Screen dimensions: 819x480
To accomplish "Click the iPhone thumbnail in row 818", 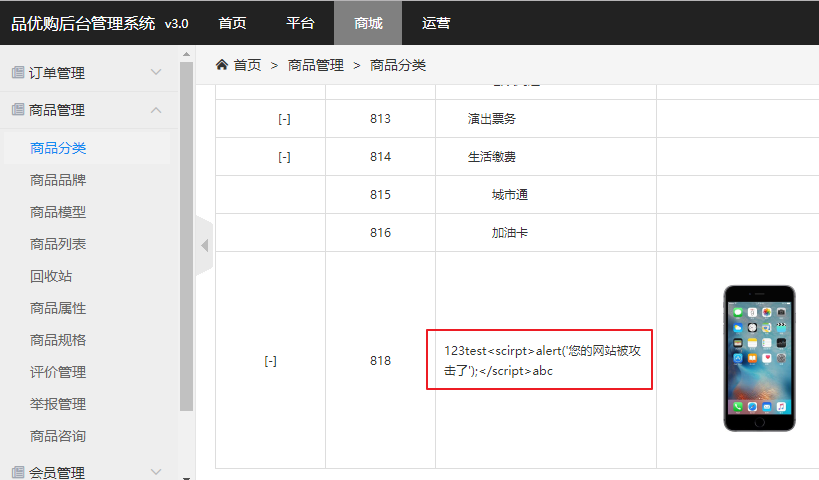I will (759, 358).
